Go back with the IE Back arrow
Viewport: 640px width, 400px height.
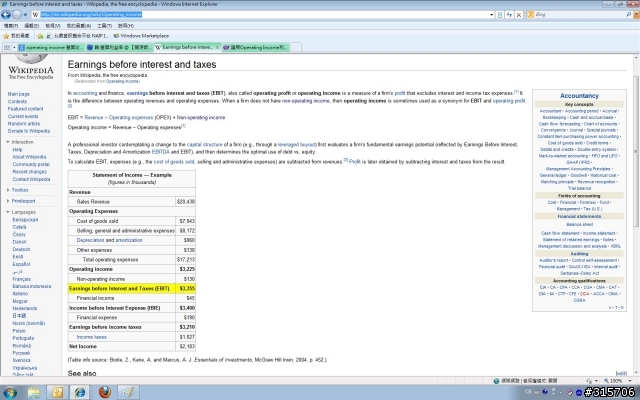(6, 15)
